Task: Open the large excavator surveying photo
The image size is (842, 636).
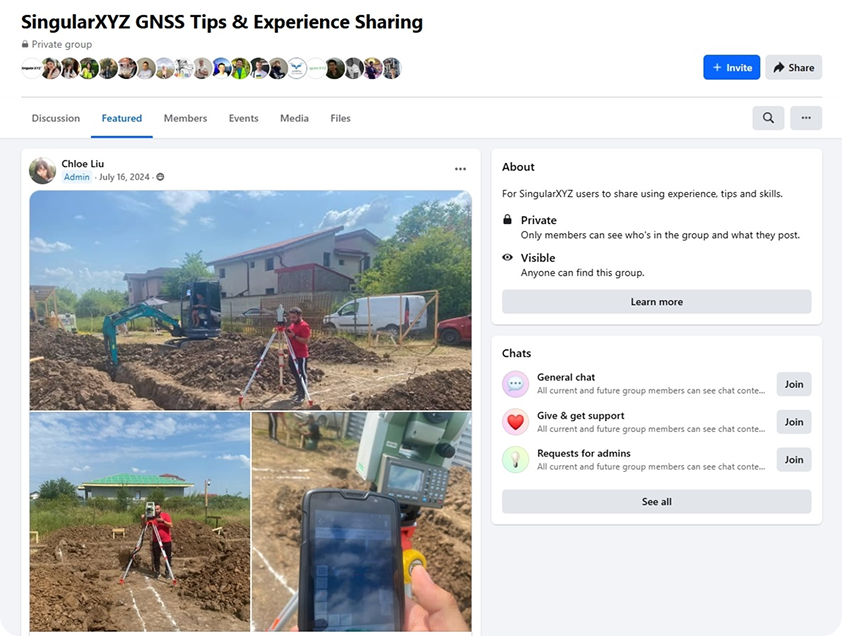Action: [x=250, y=300]
